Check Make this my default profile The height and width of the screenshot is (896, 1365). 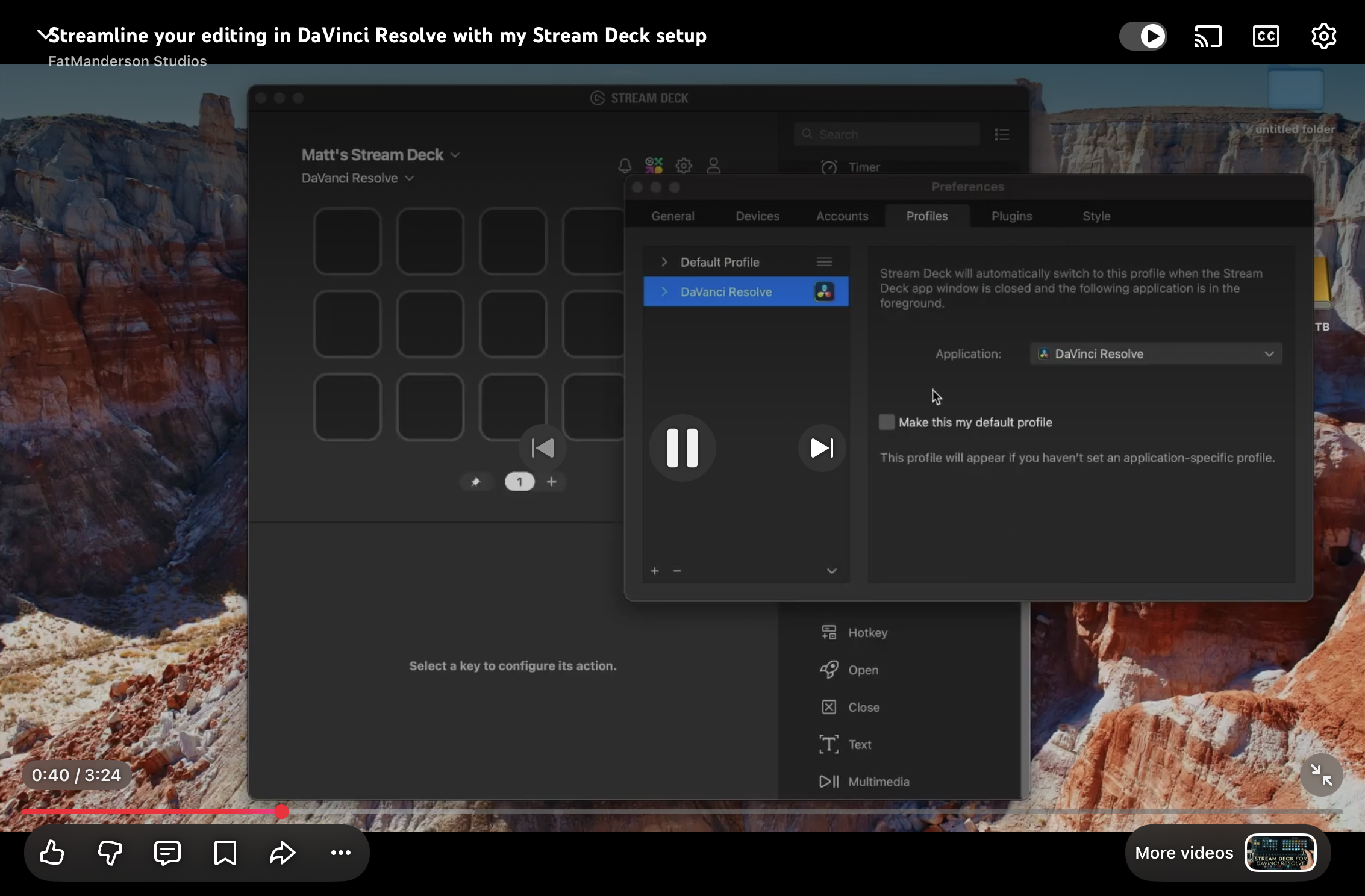pos(887,422)
